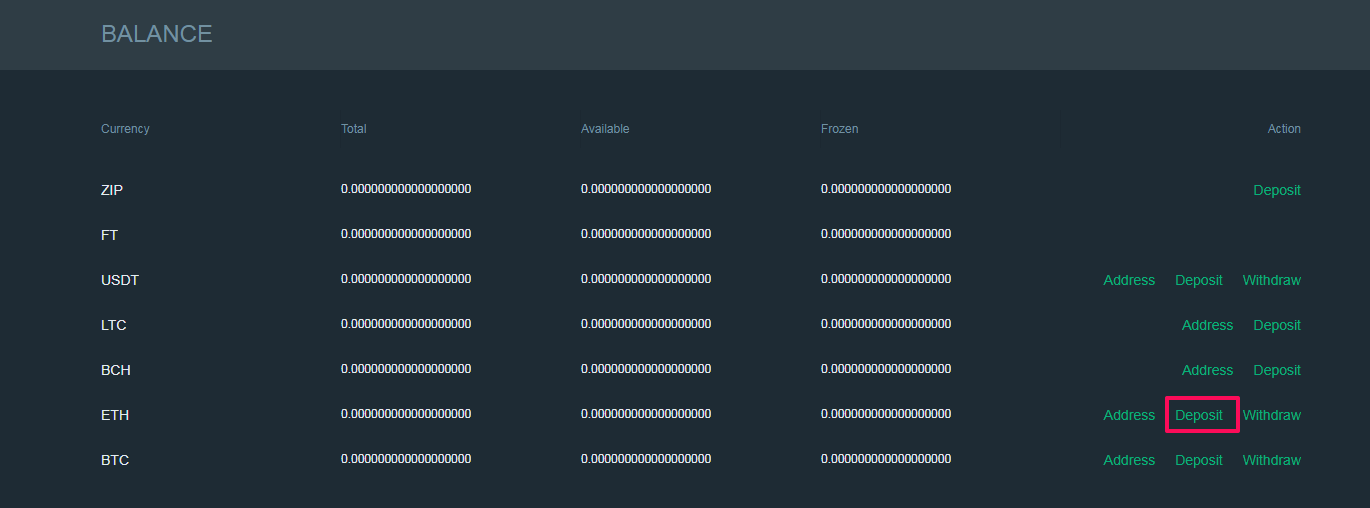The height and width of the screenshot is (508, 1370).
Task: Open the USDT Address link
Action: click(1129, 280)
